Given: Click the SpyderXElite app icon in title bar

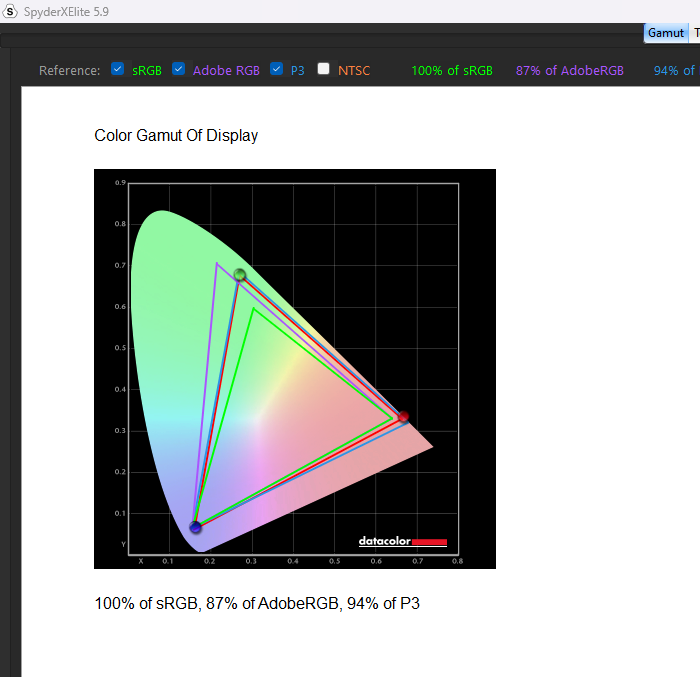Looking at the screenshot, I should tap(11, 11).
